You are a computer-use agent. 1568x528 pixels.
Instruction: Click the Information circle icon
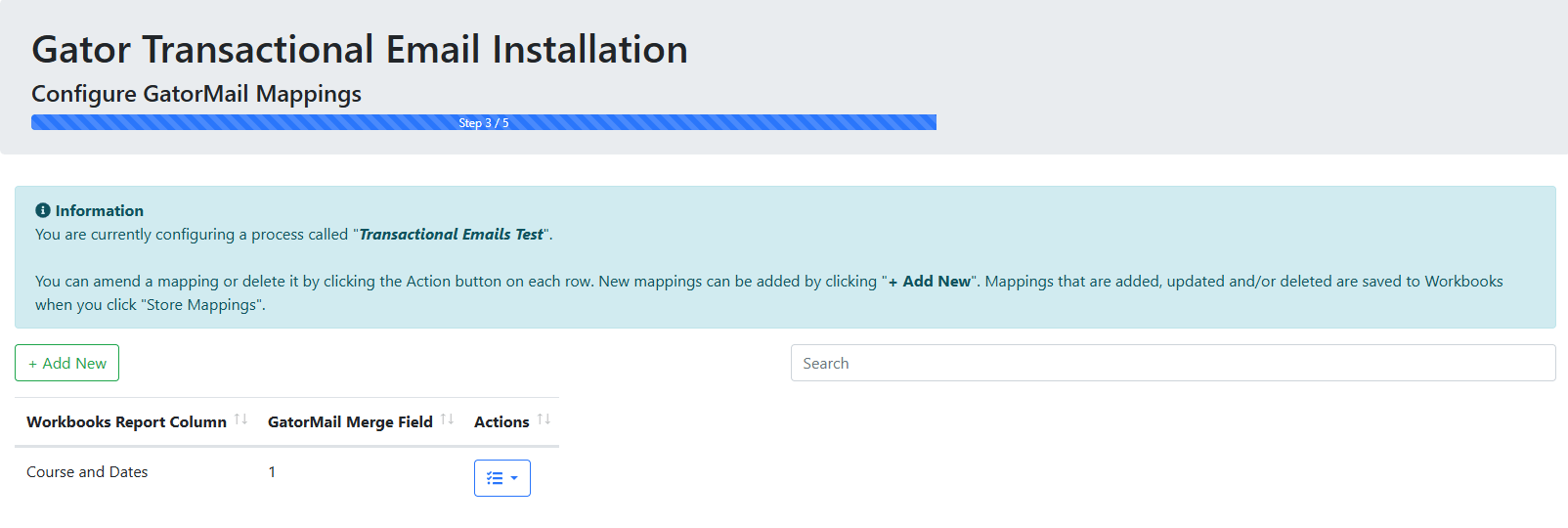[x=43, y=210]
